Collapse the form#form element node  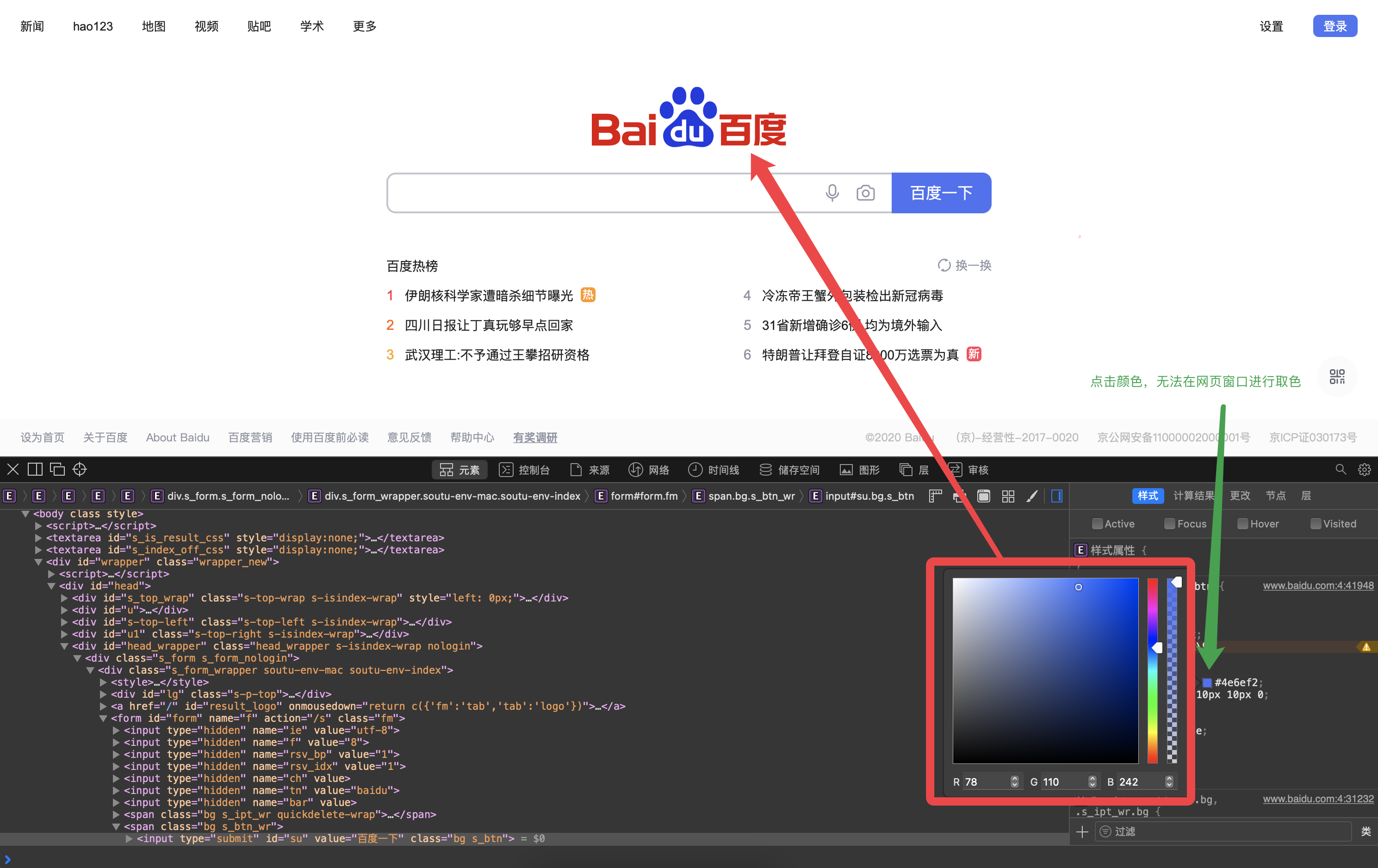click(104, 718)
